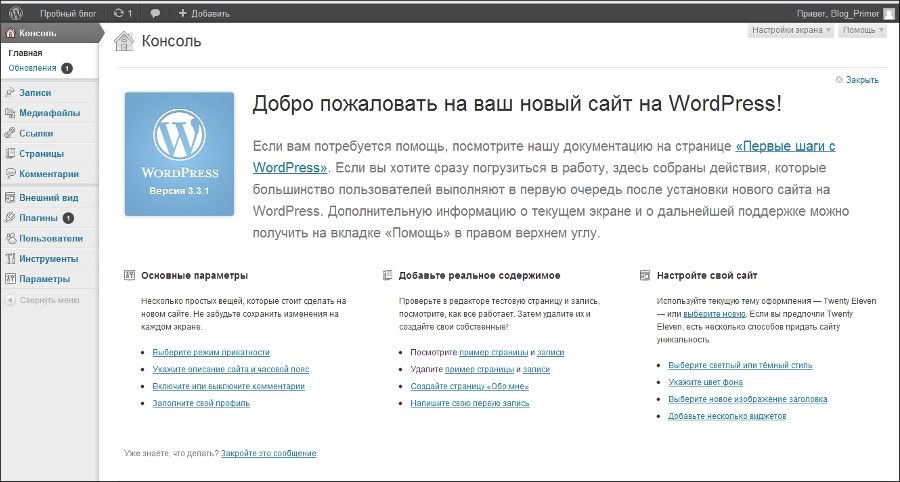Open the Обновления submenu item
The image size is (900, 482).
click(32, 68)
